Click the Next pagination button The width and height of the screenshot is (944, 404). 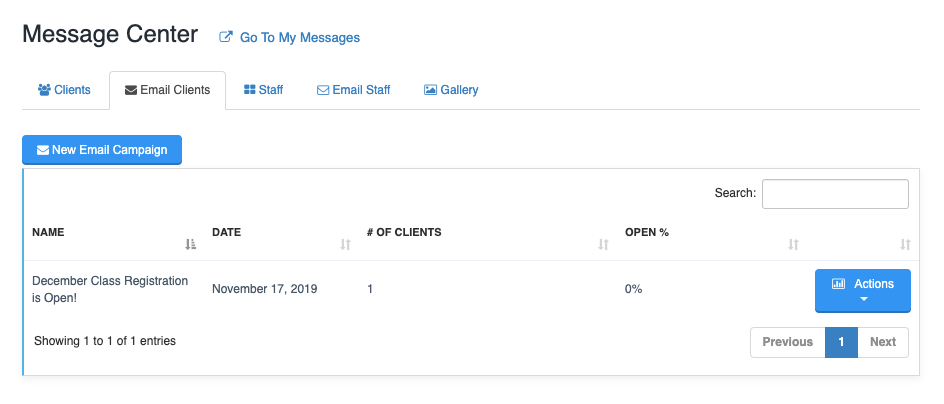(x=883, y=342)
